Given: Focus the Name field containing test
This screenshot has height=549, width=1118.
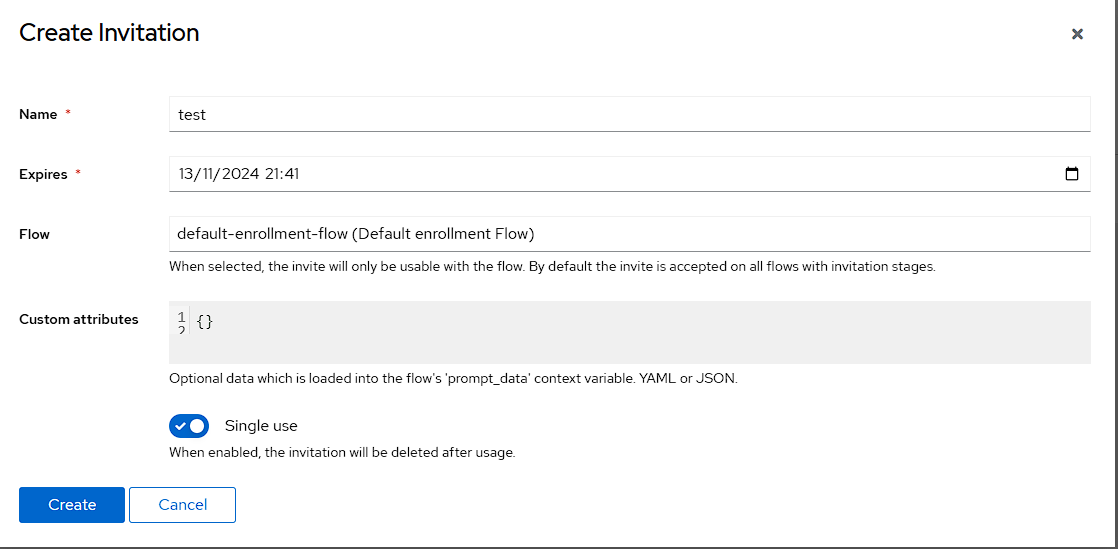Looking at the screenshot, I should (629, 114).
